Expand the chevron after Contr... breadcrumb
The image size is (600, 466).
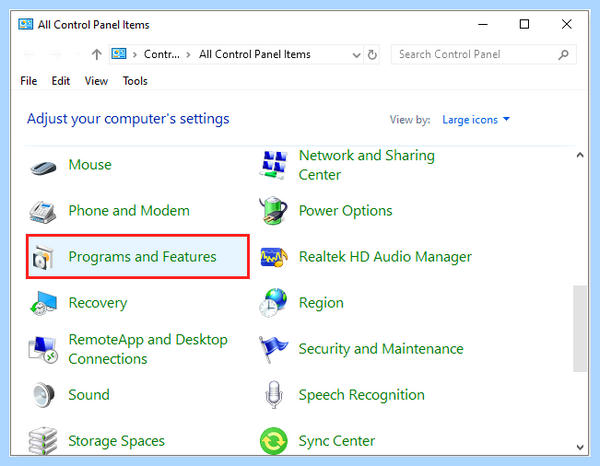(x=188, y=55)
